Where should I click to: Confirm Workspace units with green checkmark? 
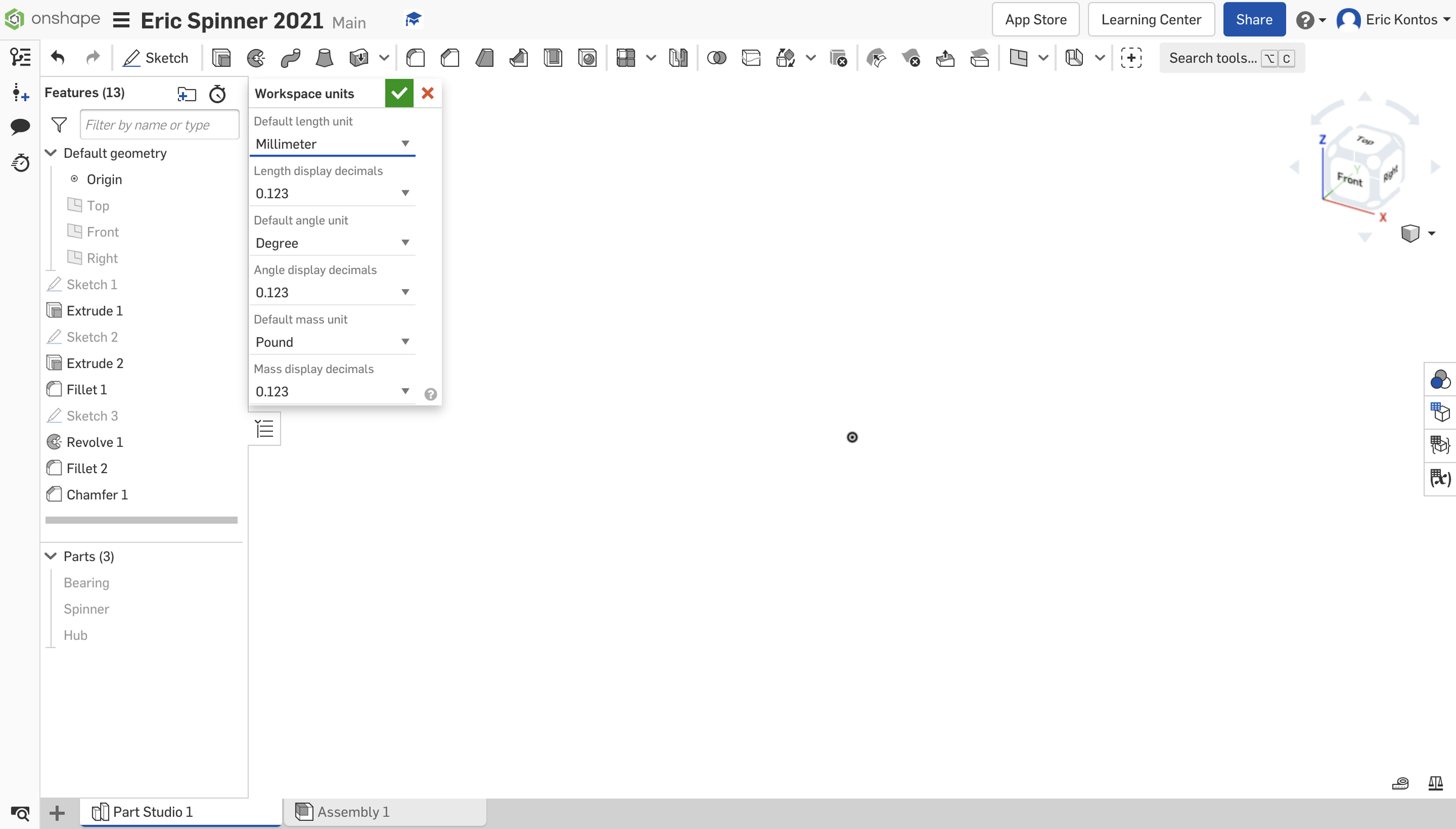pos(399,93)
